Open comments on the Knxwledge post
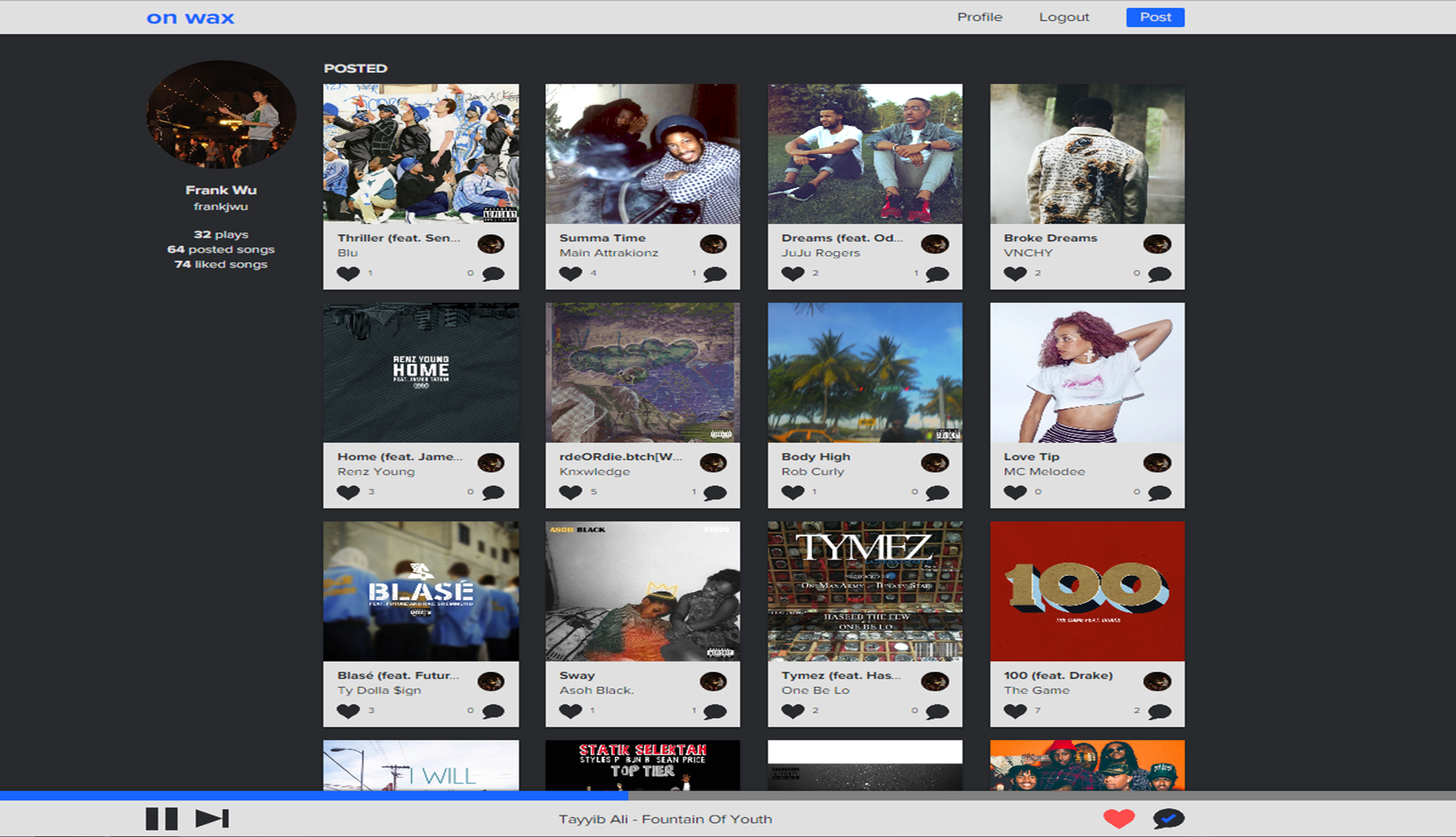Image resolution: width=1456 pixels, height=837 pixels. (715, 492)
